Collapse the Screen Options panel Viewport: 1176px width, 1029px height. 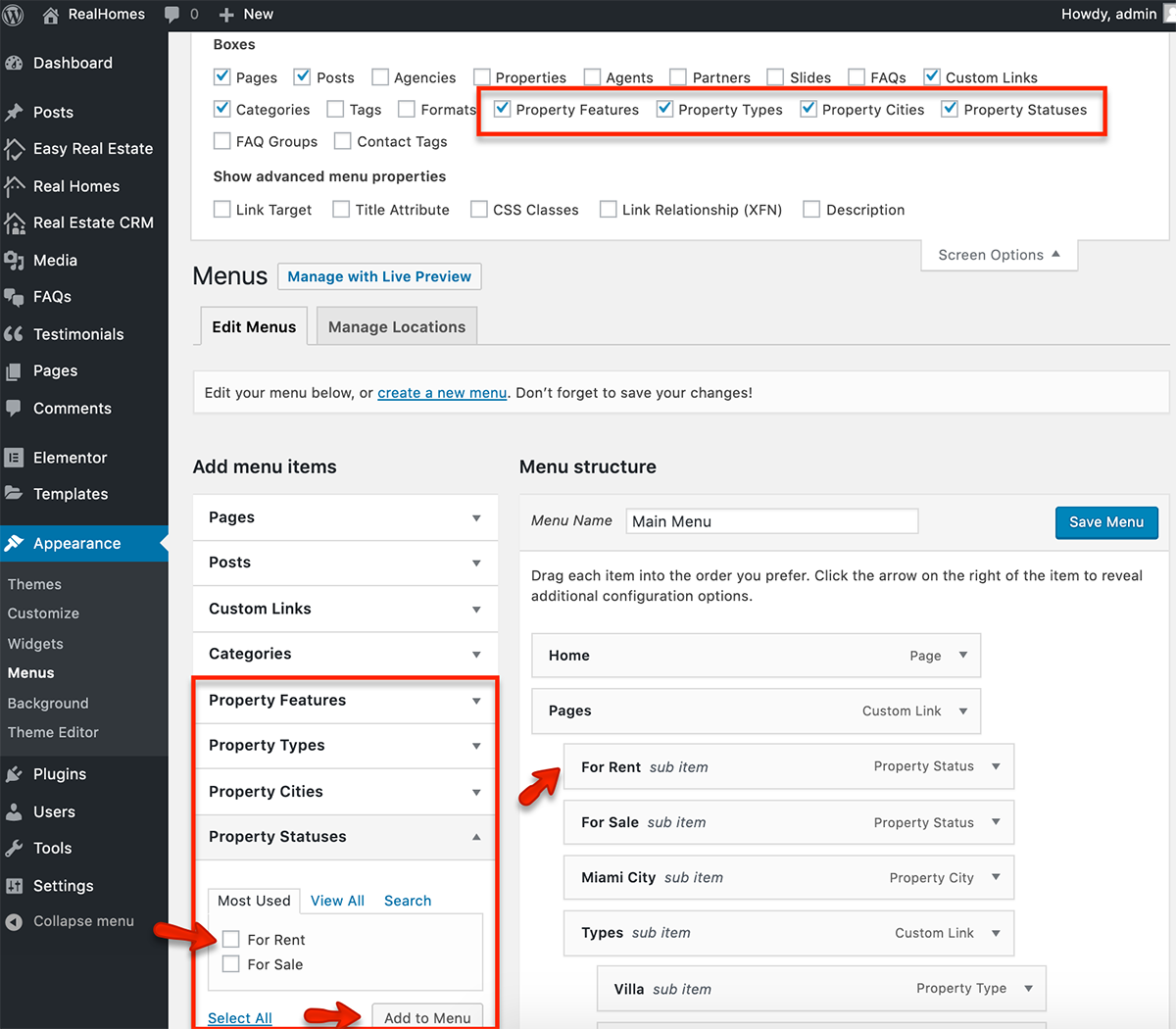tap(999, 255)
